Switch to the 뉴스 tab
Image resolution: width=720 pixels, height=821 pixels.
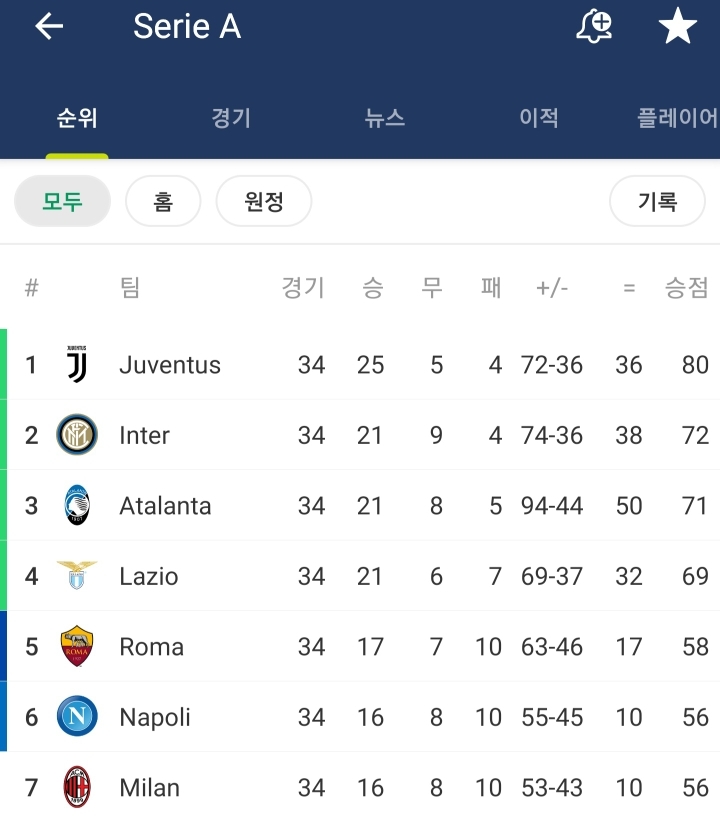pyautogui.click(x=385, y=118)
